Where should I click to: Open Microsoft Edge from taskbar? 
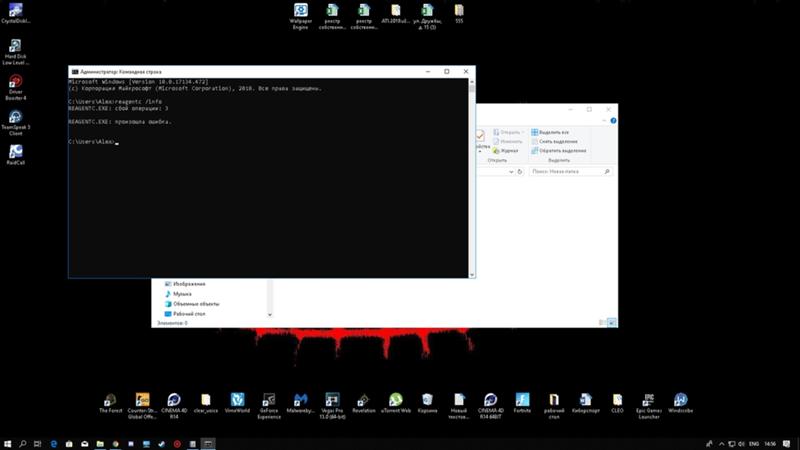tap(54, 444)
